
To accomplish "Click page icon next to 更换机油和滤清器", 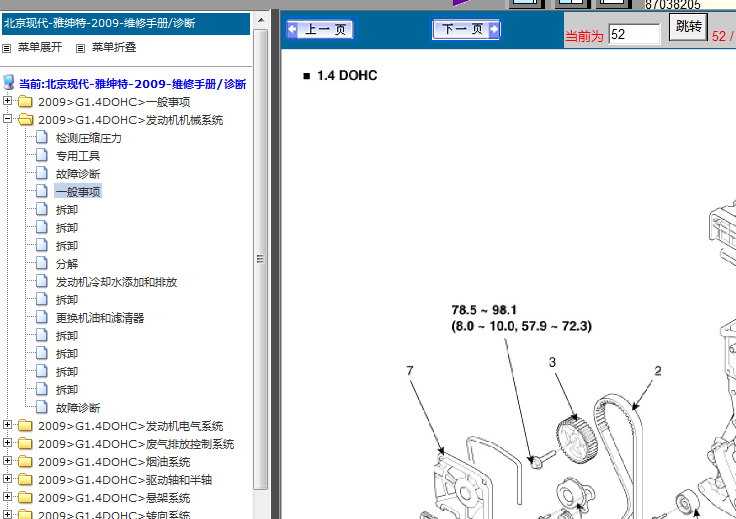I will coord(42,318).
